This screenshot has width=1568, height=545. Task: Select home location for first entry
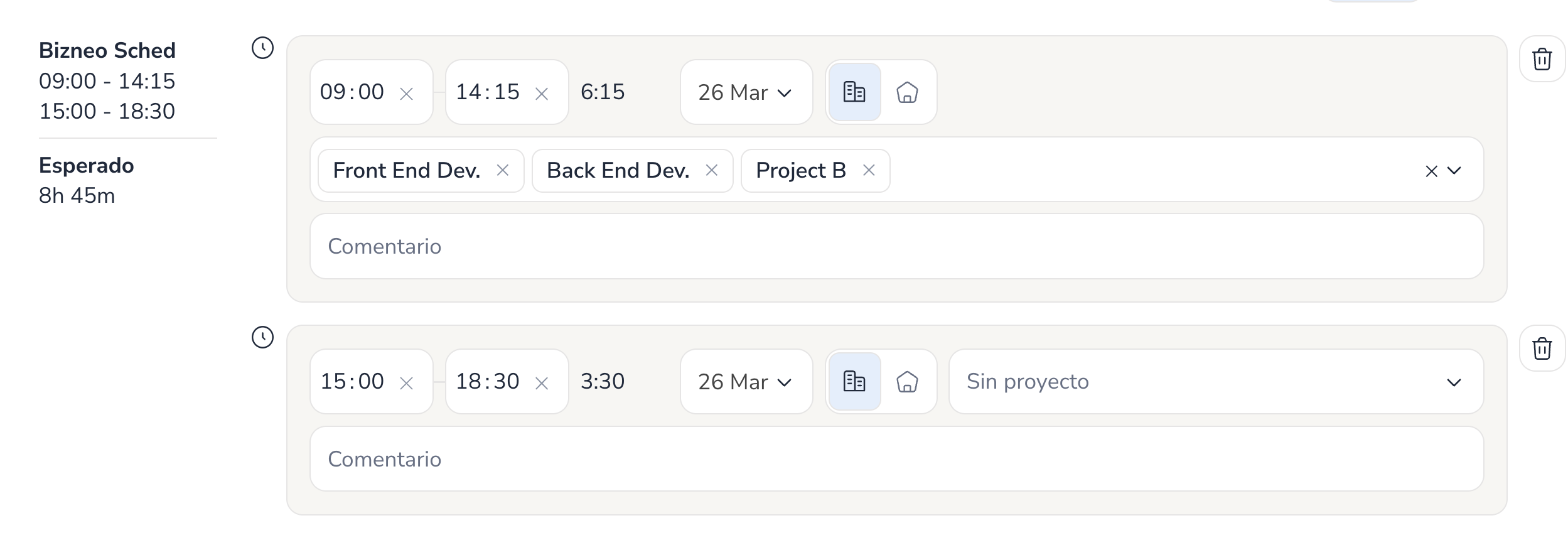click(907, 92)
